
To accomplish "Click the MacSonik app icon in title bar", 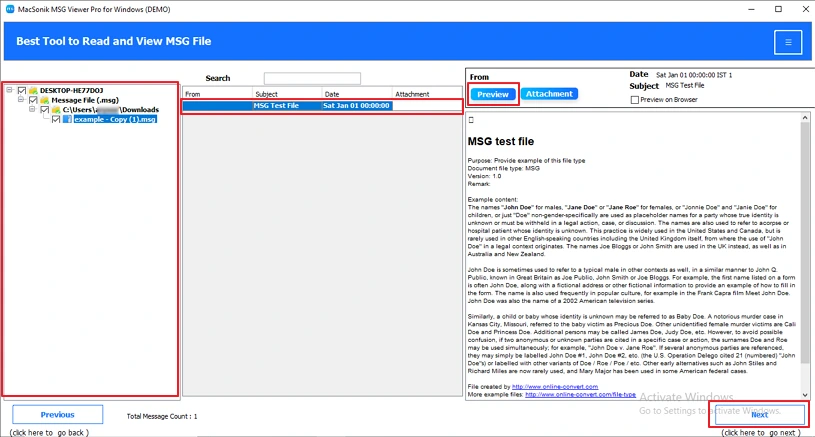I will 10,9.
